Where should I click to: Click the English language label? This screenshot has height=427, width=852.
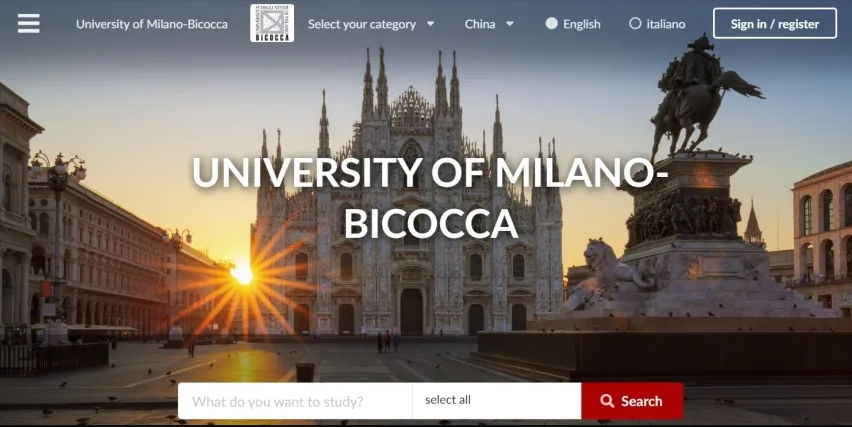(581, 24)
